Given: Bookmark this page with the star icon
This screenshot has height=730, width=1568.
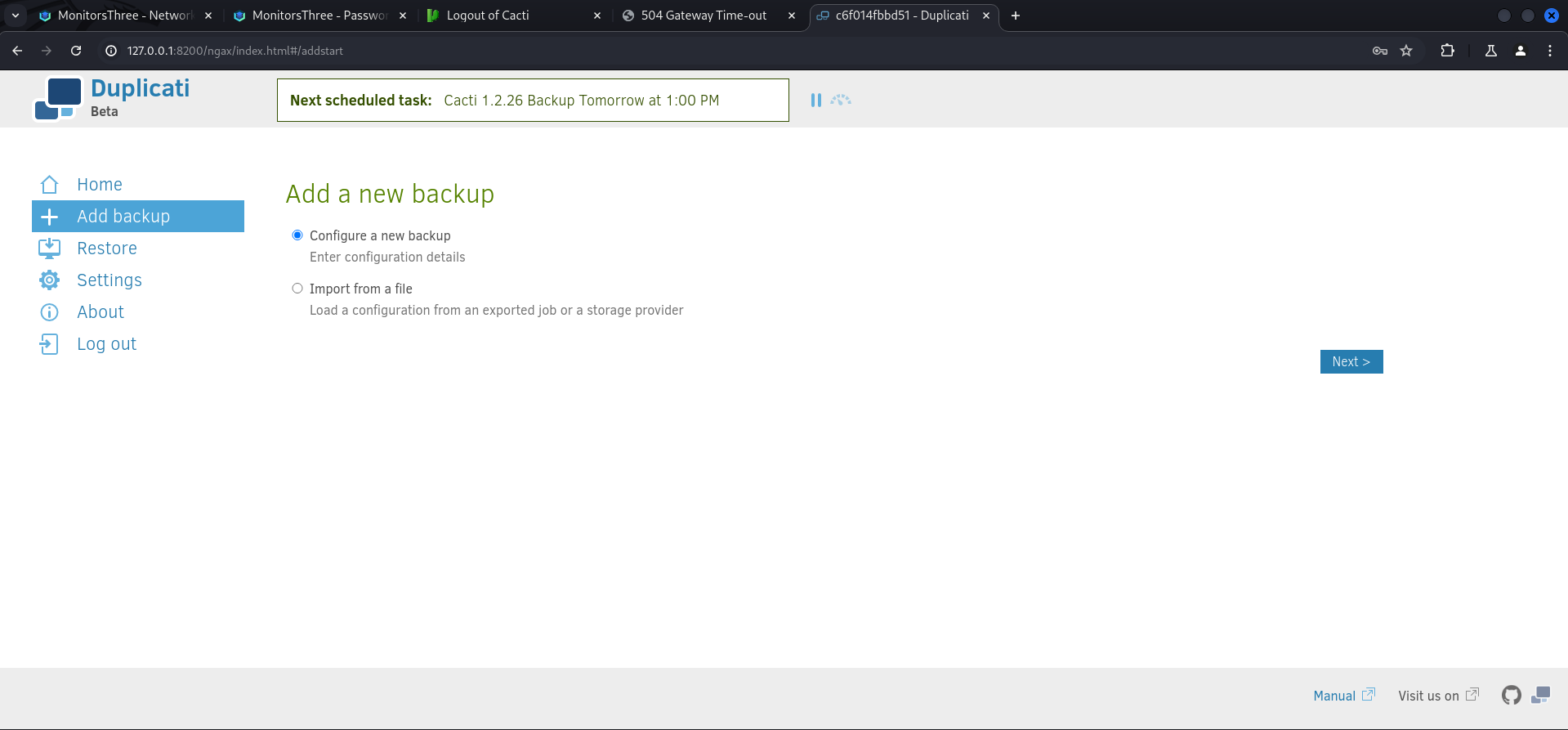Looking at the screenshot, I should click(x=1406, y=51).
